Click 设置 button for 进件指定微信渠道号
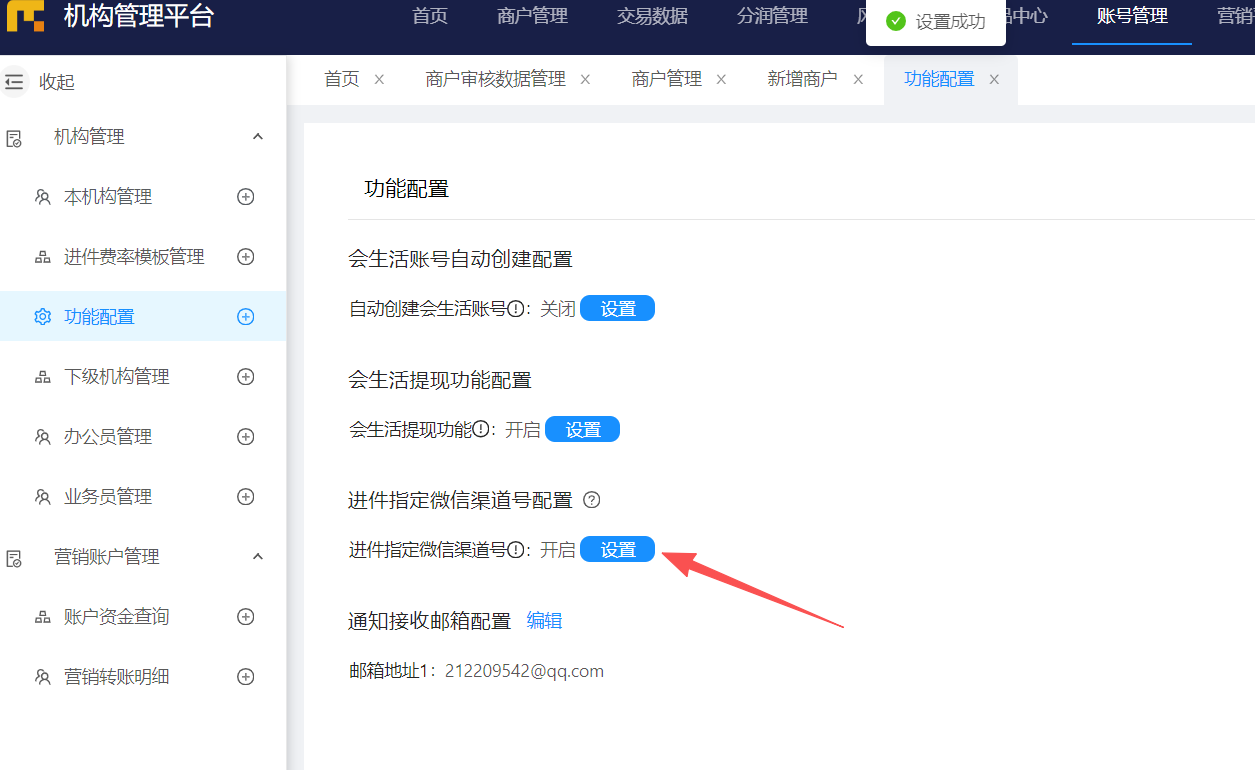The image size is (1255, 770). tap(617, 550)
